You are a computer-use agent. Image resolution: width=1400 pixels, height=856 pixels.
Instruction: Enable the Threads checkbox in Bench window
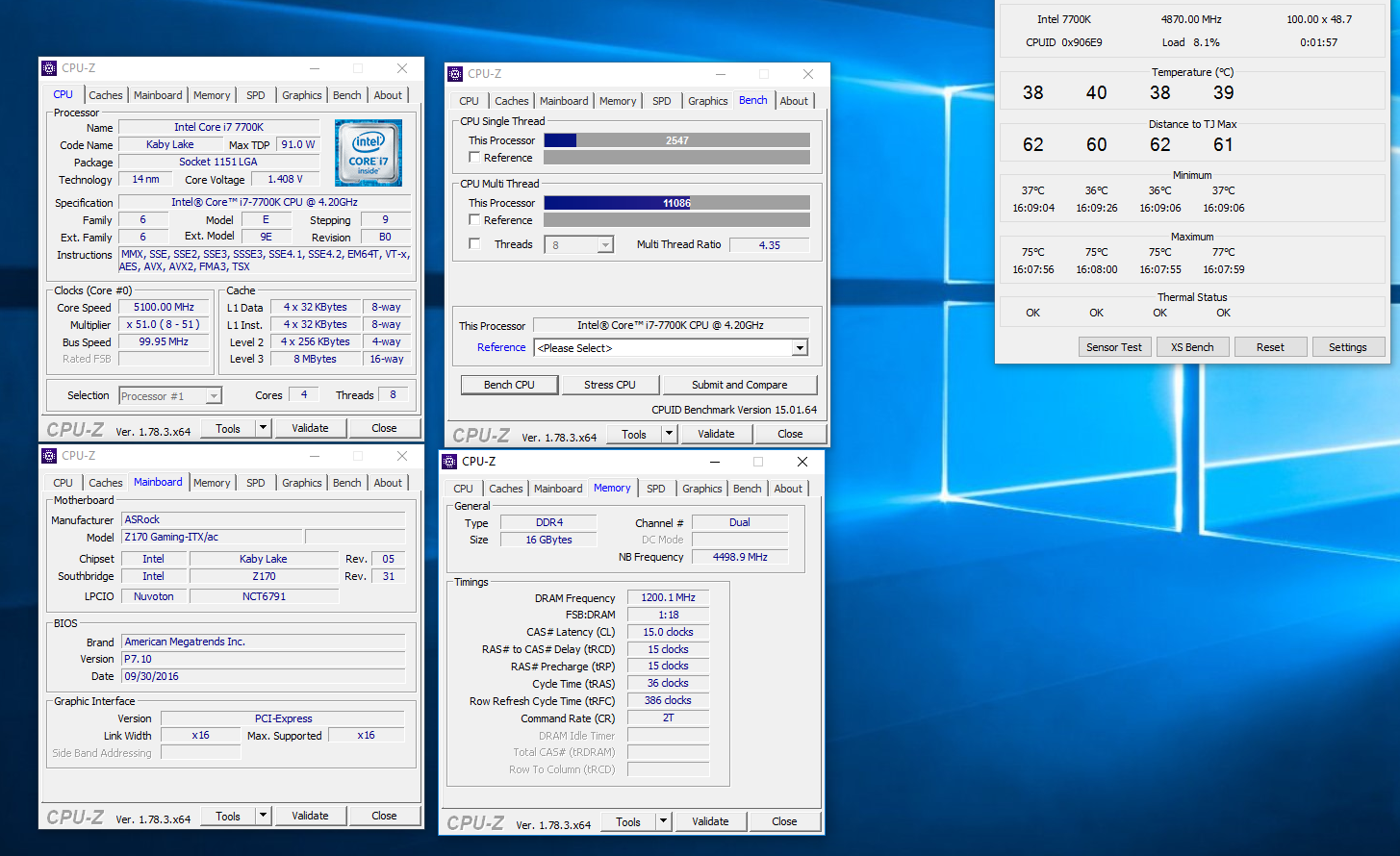474,244
